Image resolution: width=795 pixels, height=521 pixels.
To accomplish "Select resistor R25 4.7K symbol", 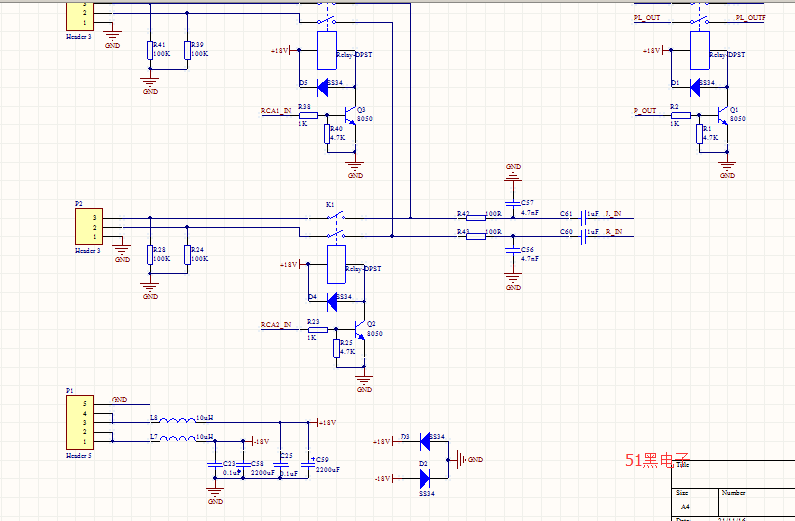I will tap(337, 348).
